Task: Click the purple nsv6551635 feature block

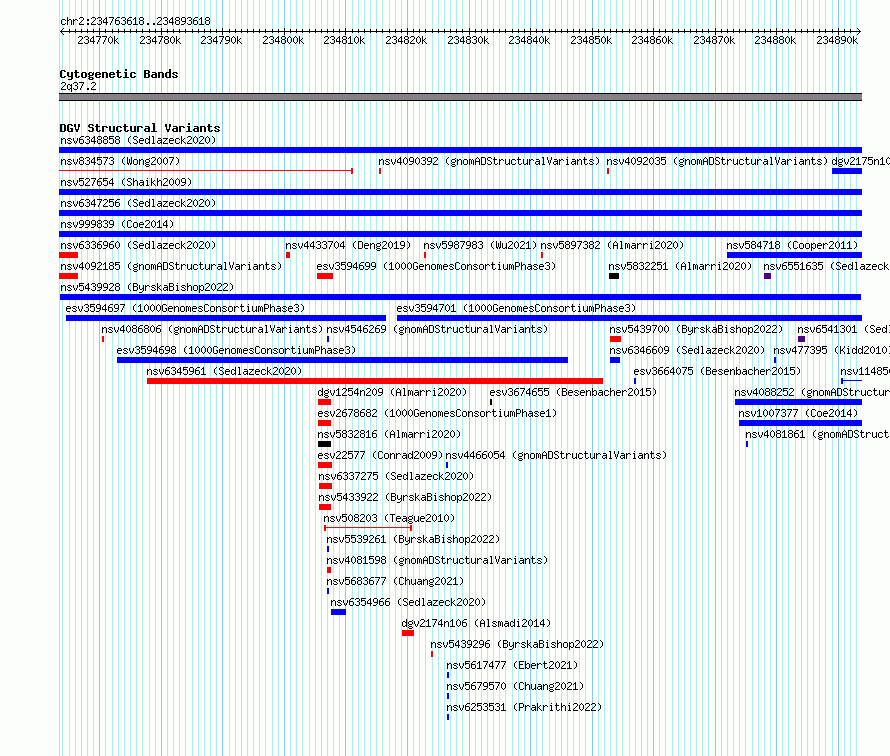Action: pyautogui.click(x=767, y=276)
